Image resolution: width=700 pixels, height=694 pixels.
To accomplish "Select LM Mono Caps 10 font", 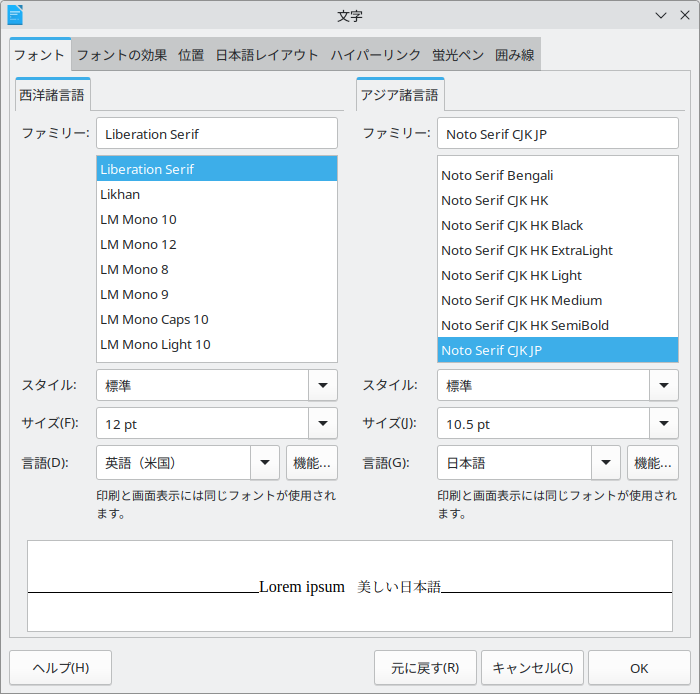I will [x=217, y=319].
